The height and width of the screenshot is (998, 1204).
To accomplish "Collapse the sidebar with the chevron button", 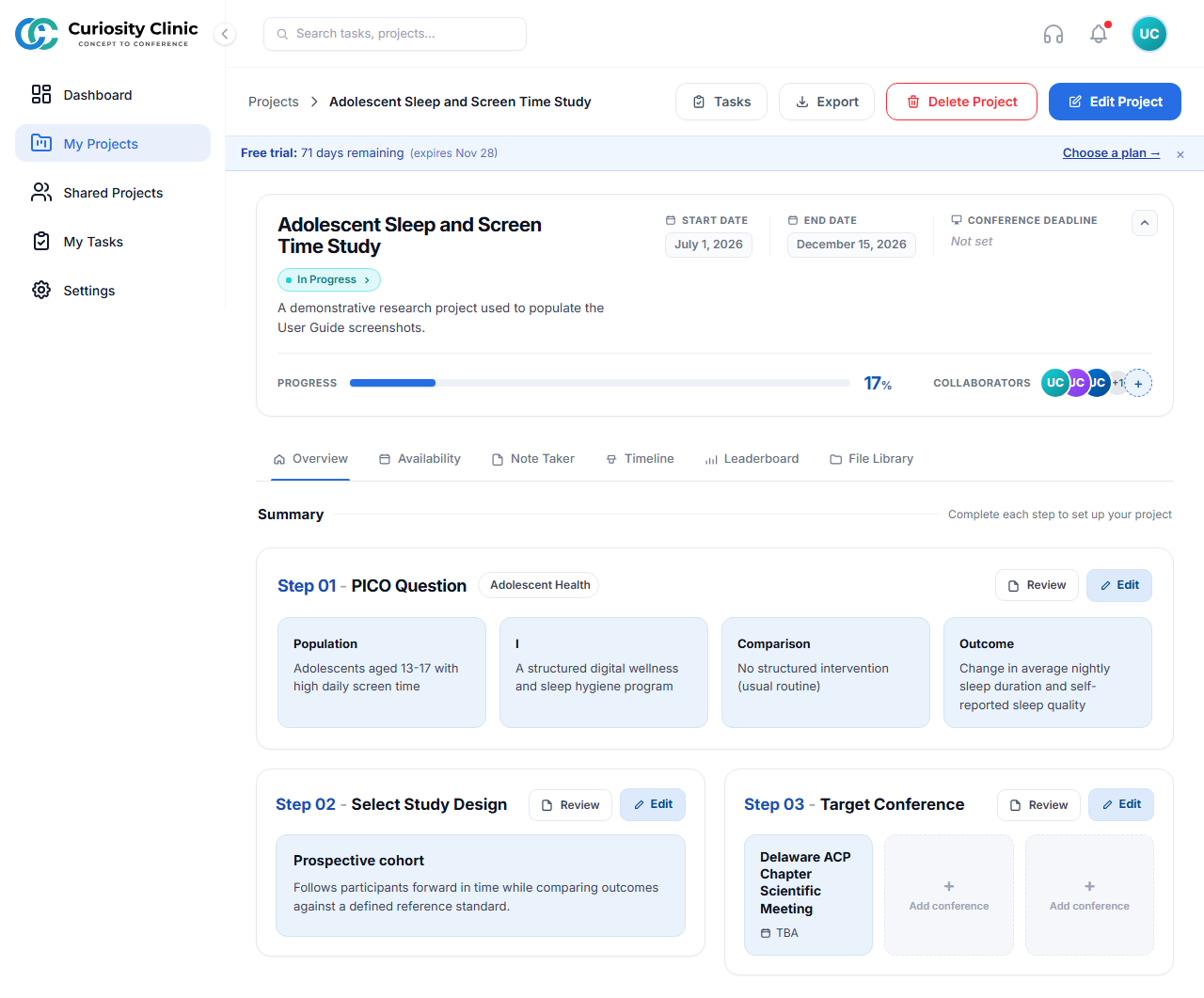I will 225,34.
